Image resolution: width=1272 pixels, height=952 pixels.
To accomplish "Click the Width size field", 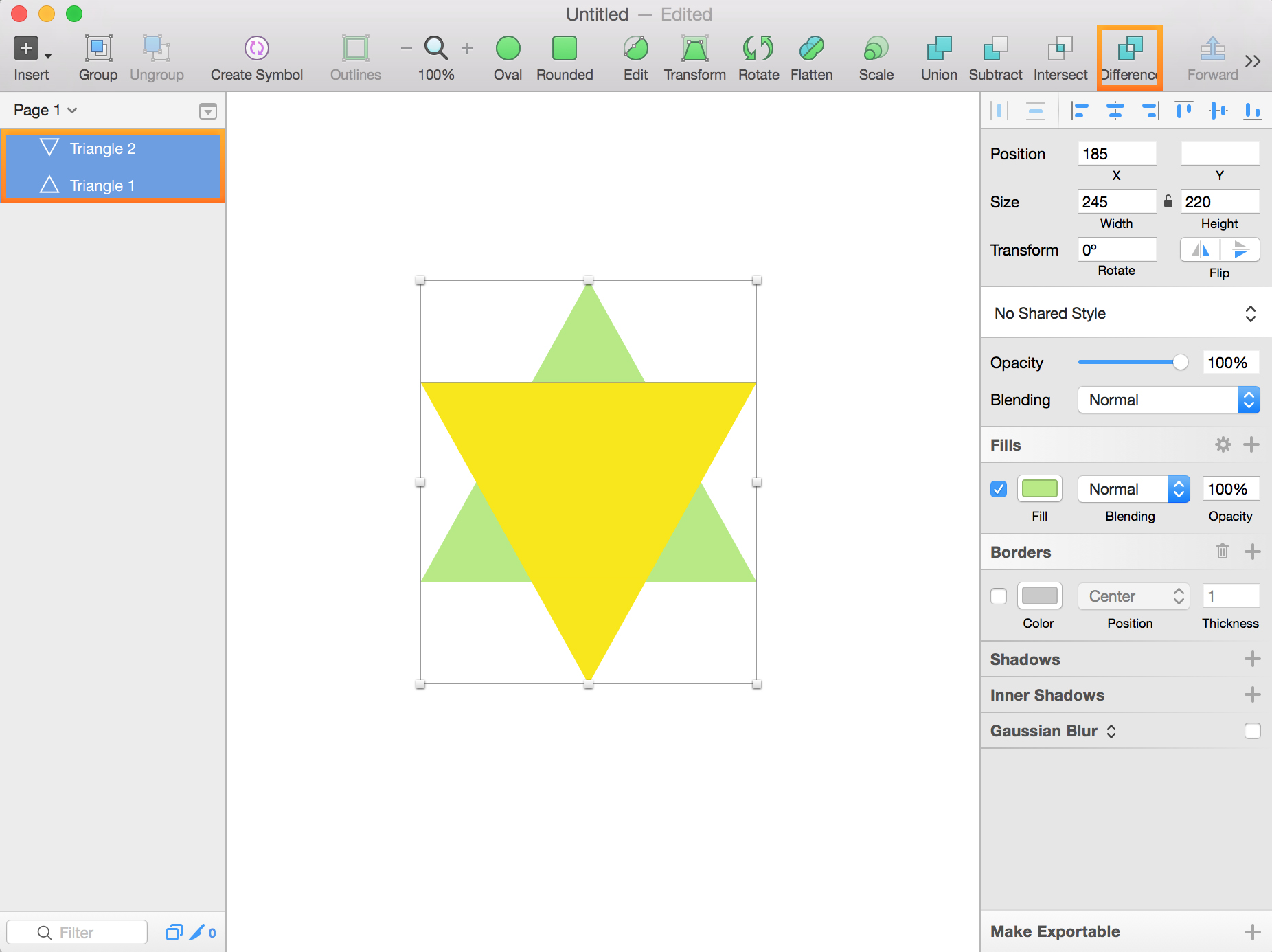I will (1117, 201).
